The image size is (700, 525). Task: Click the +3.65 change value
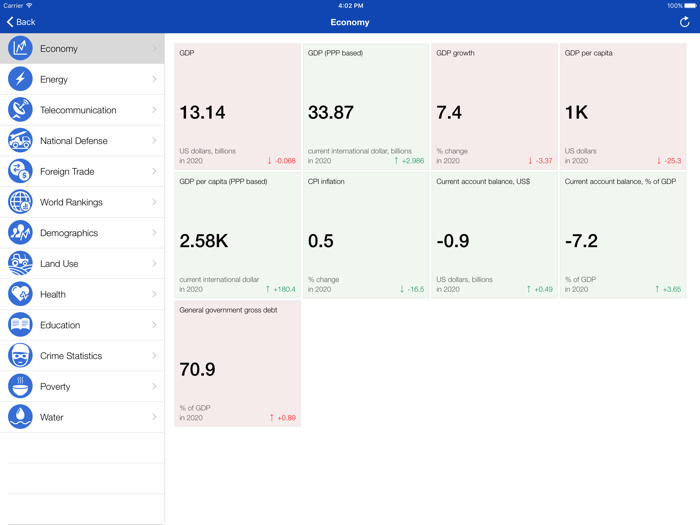(672, 289)
